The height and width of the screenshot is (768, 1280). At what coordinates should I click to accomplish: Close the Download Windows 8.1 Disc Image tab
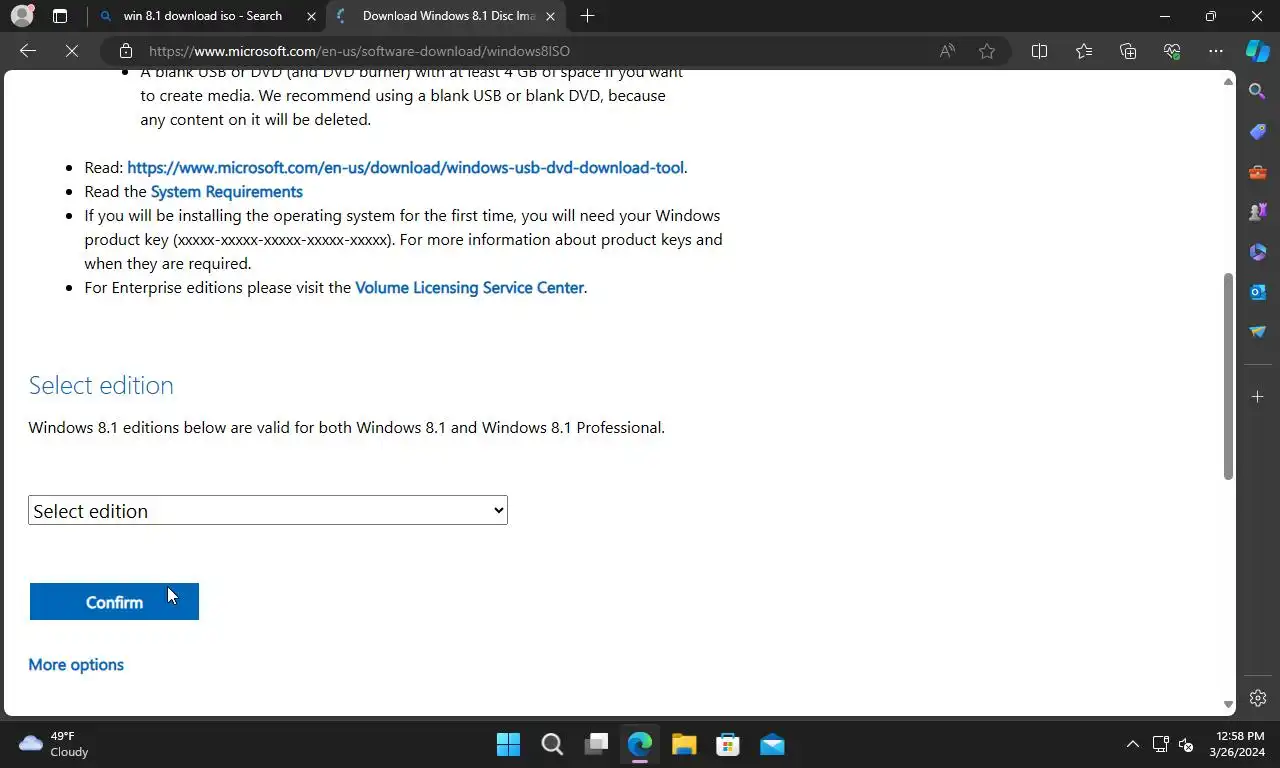(550, 16)
